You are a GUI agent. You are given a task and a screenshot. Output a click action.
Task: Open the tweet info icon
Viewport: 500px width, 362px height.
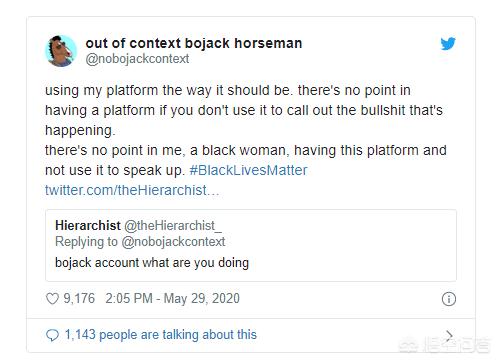449,299
